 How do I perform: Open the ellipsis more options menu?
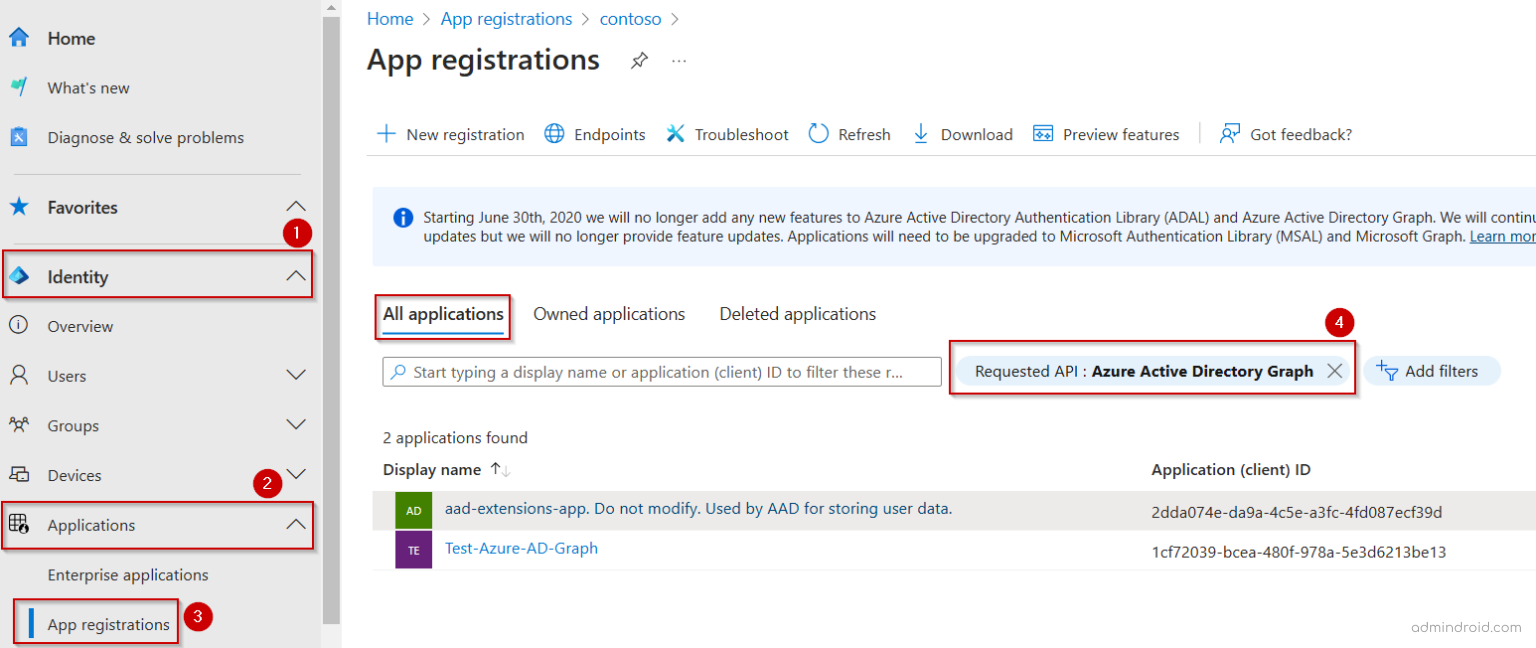[x=679, y=61]
